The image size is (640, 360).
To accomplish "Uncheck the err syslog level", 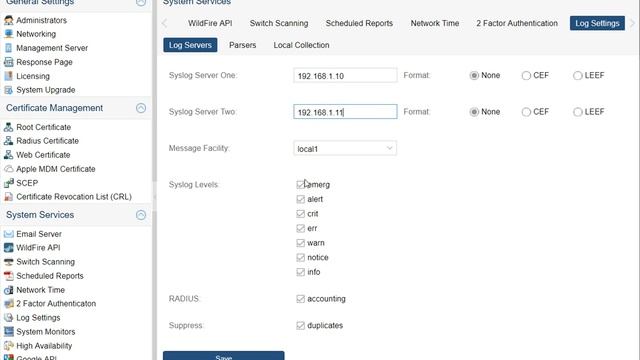I will (300, 228).
